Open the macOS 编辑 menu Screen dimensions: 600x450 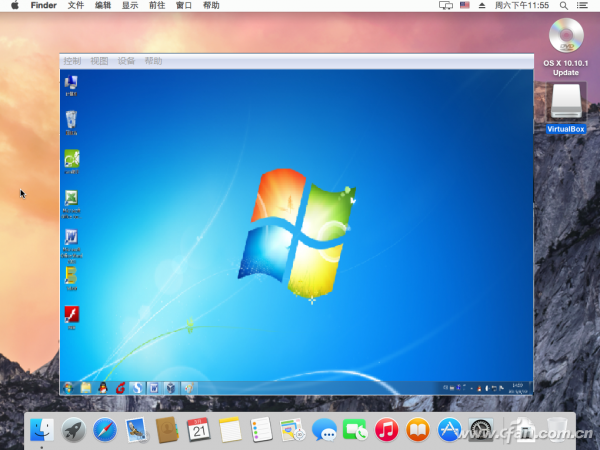[103, 5]
